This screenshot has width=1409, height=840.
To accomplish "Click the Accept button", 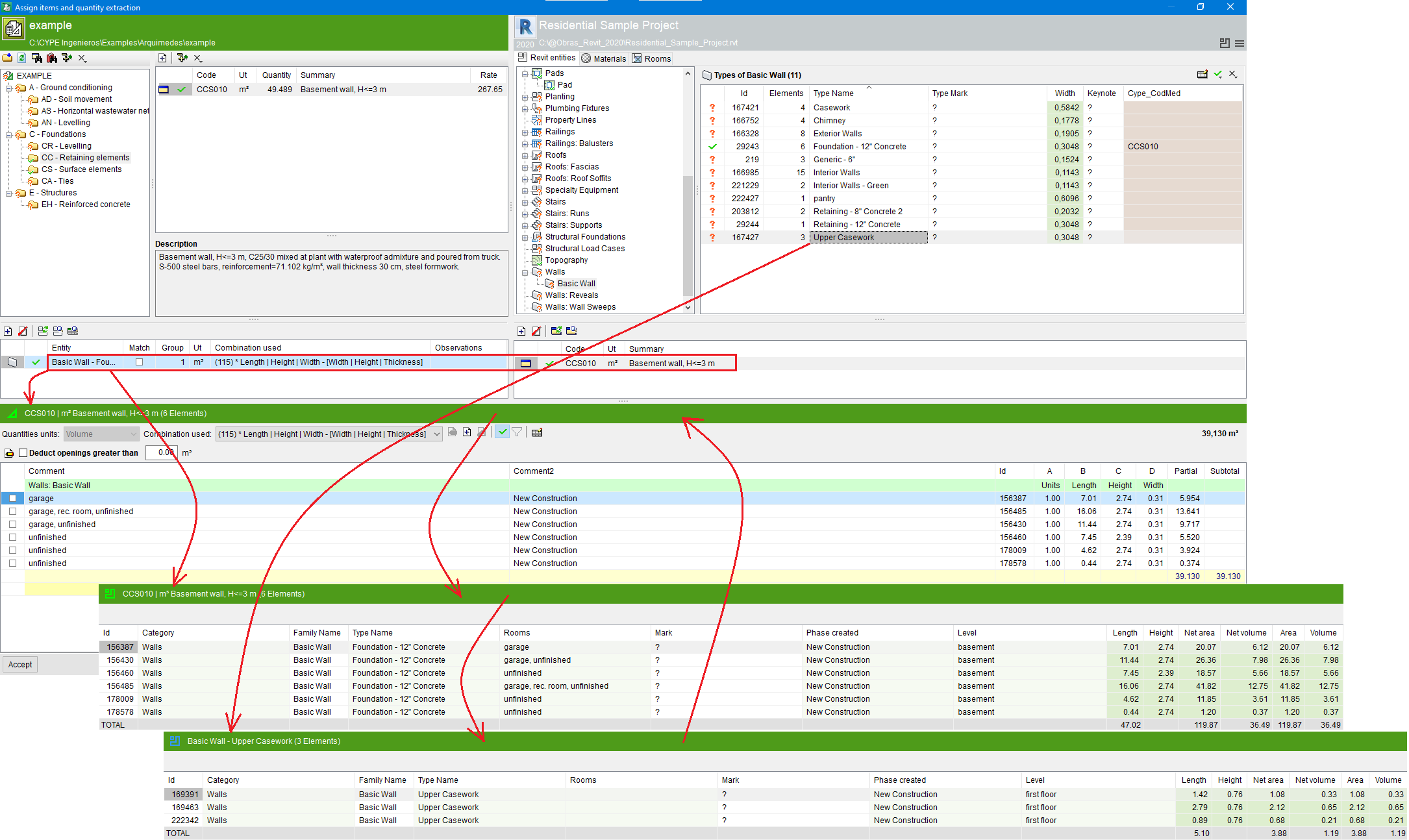I will point(20,664).
